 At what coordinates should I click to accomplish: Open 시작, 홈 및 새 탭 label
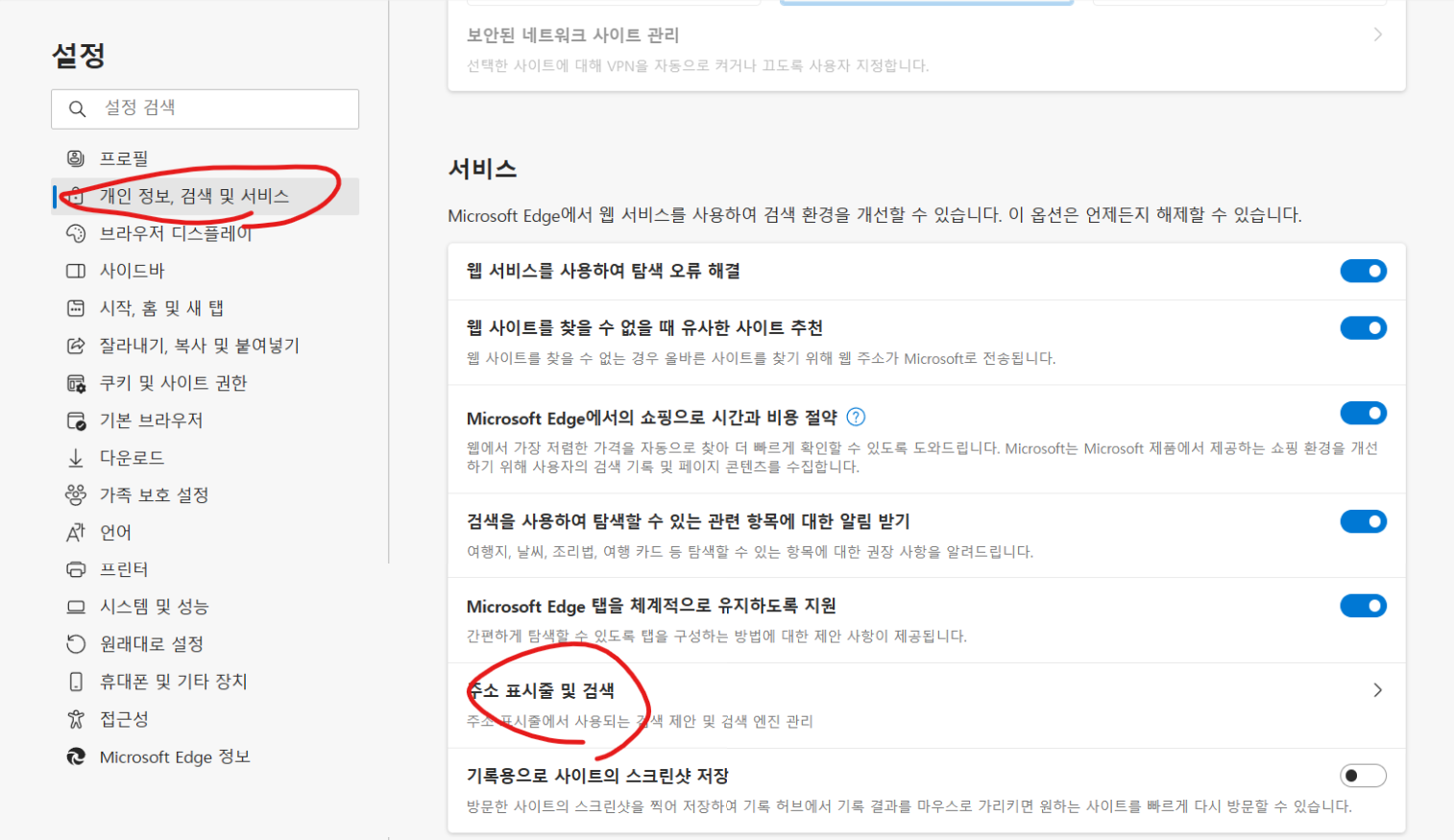161,308
